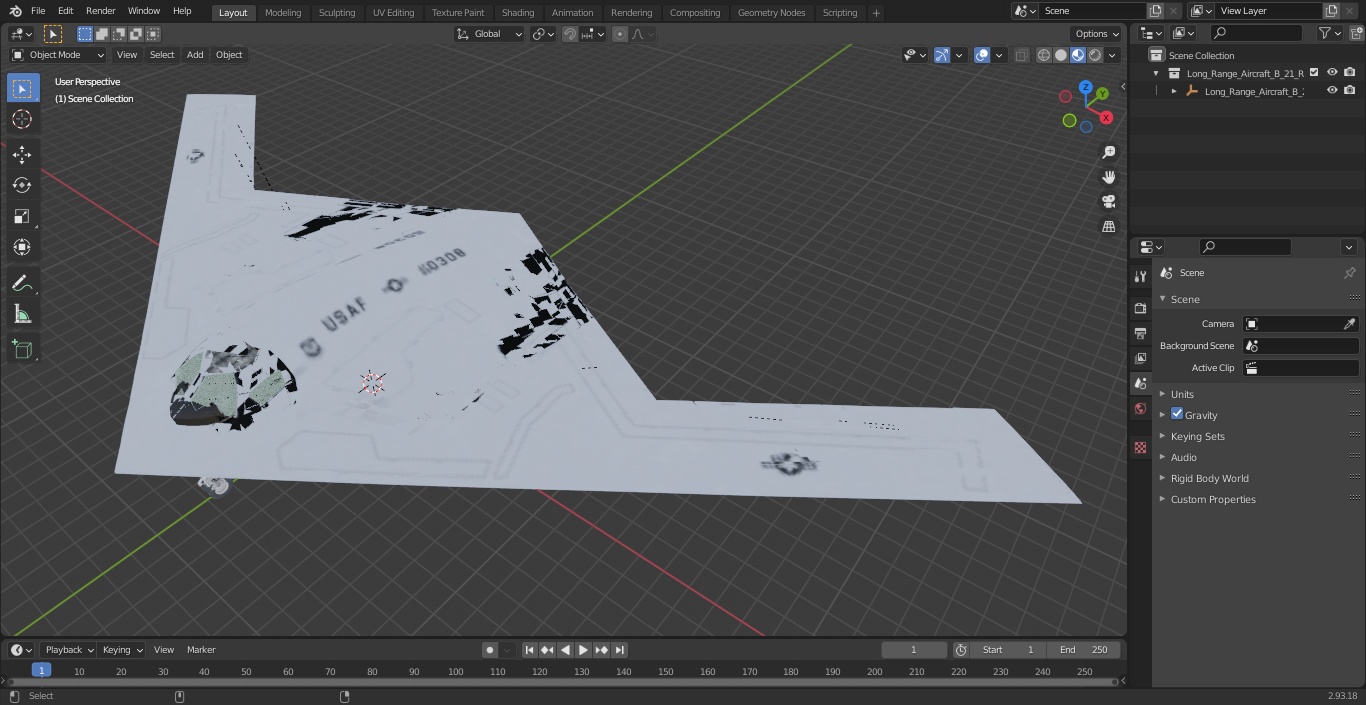This screenshot has height=705, width=1366.
Task: Select the Select Box tool
Action: coord(22,88)
